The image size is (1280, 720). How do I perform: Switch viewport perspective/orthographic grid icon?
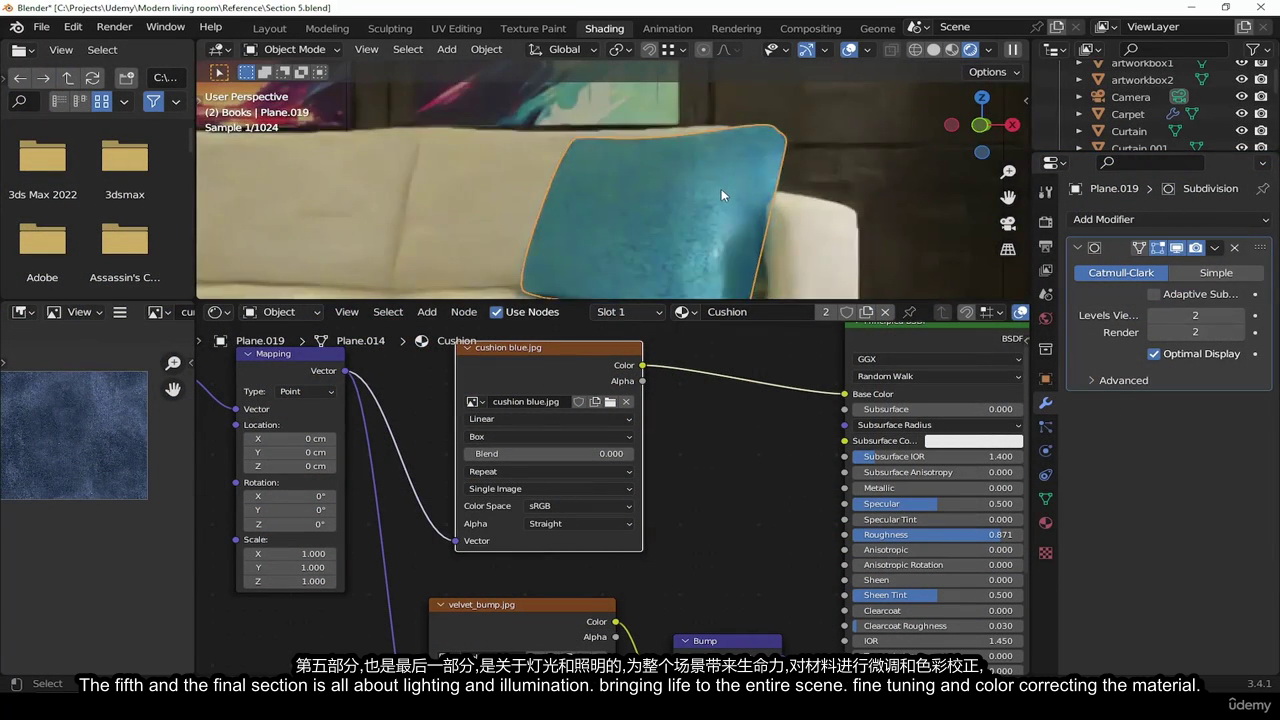[1008, 249]
